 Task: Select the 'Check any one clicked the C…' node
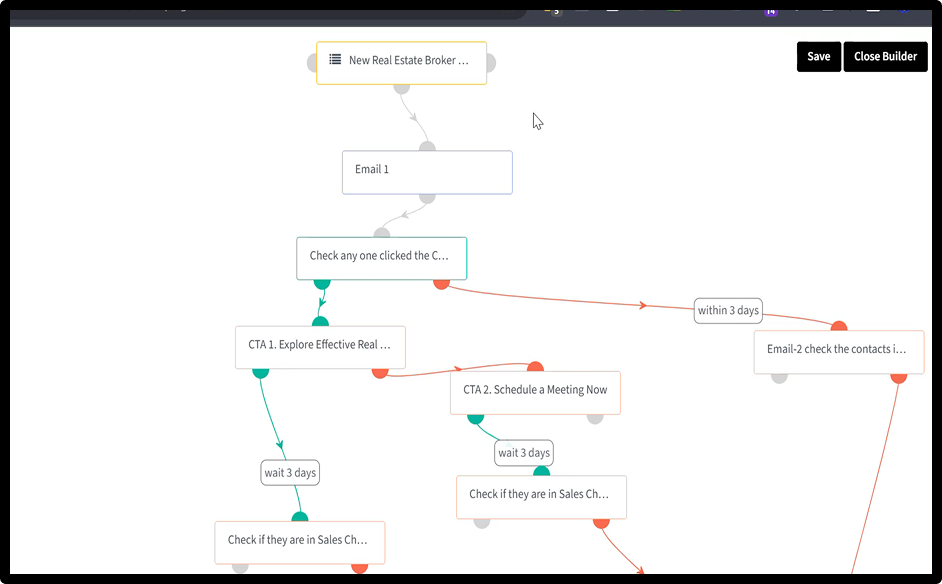pyautogui.click(x=381, y=258)
